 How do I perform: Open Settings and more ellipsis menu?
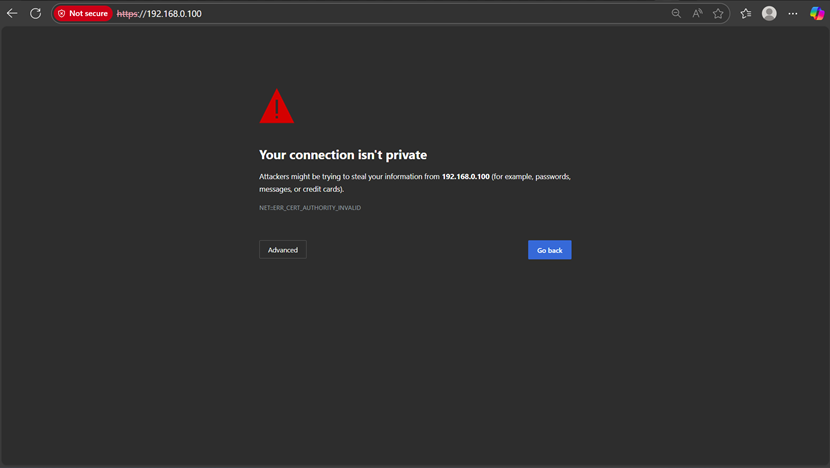coord(792,13)
